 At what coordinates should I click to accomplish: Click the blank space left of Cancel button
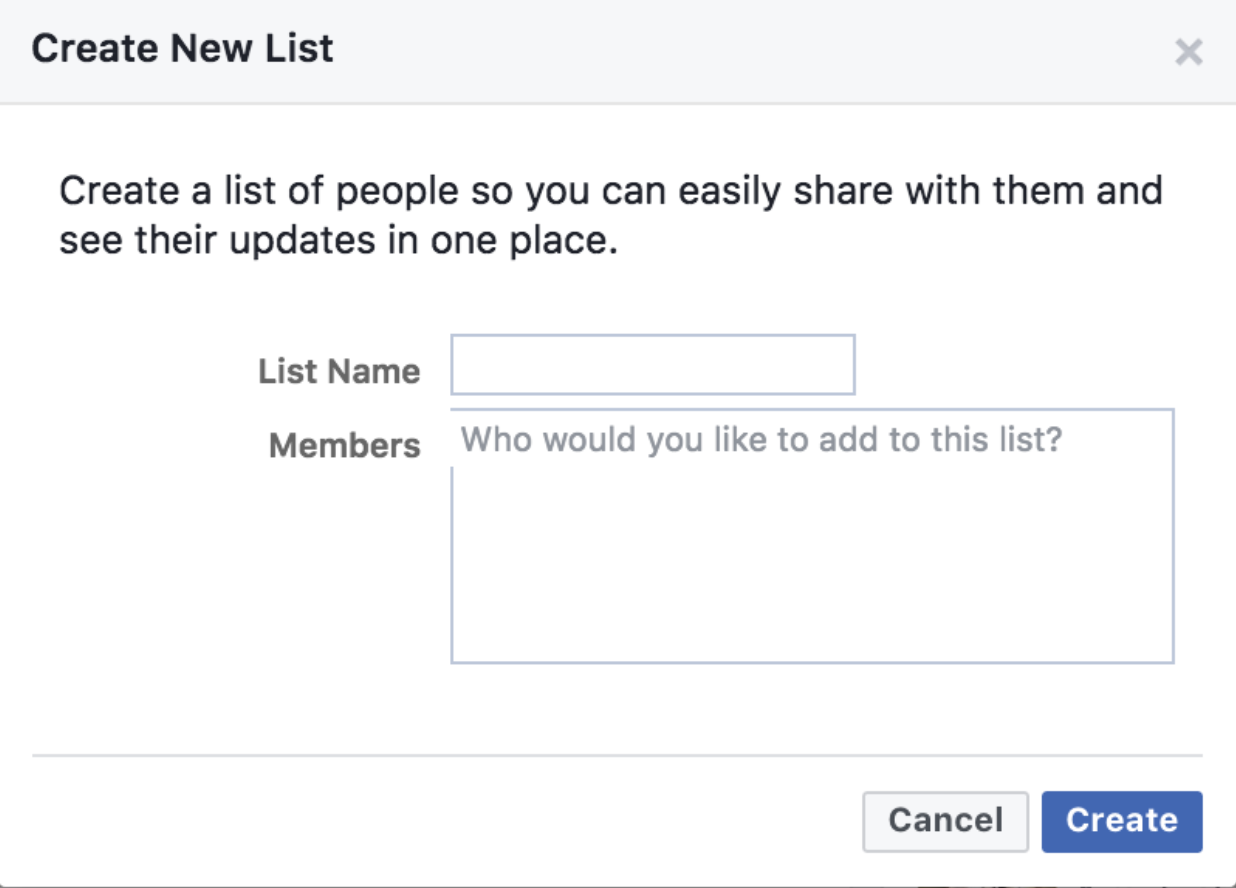click(450, 821)
